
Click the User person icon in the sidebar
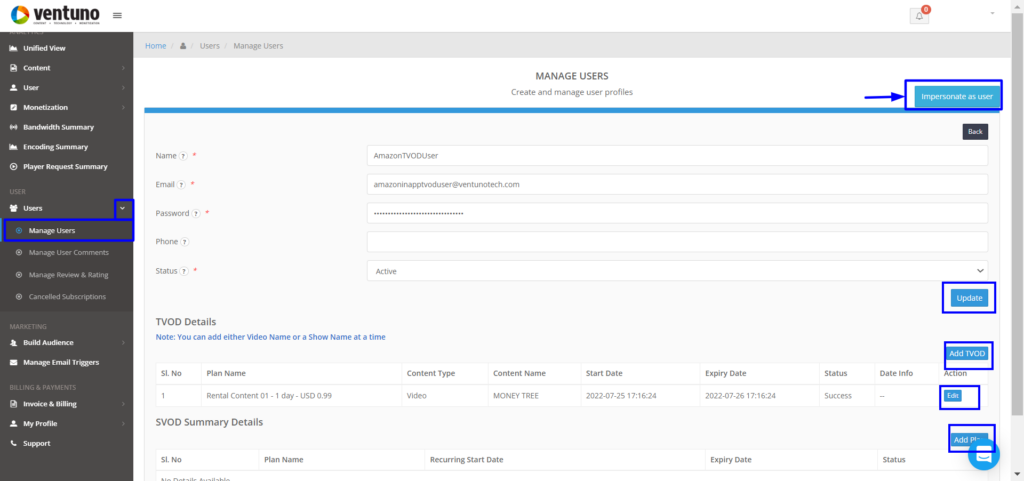point(14,87)
